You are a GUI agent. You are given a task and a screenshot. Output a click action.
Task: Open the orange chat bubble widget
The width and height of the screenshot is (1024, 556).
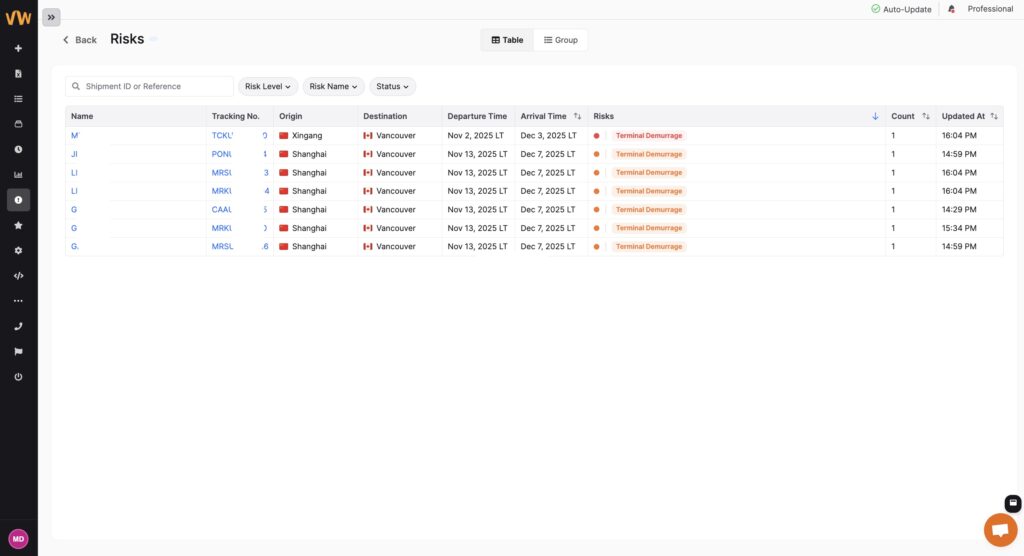[x=999, y=529]
